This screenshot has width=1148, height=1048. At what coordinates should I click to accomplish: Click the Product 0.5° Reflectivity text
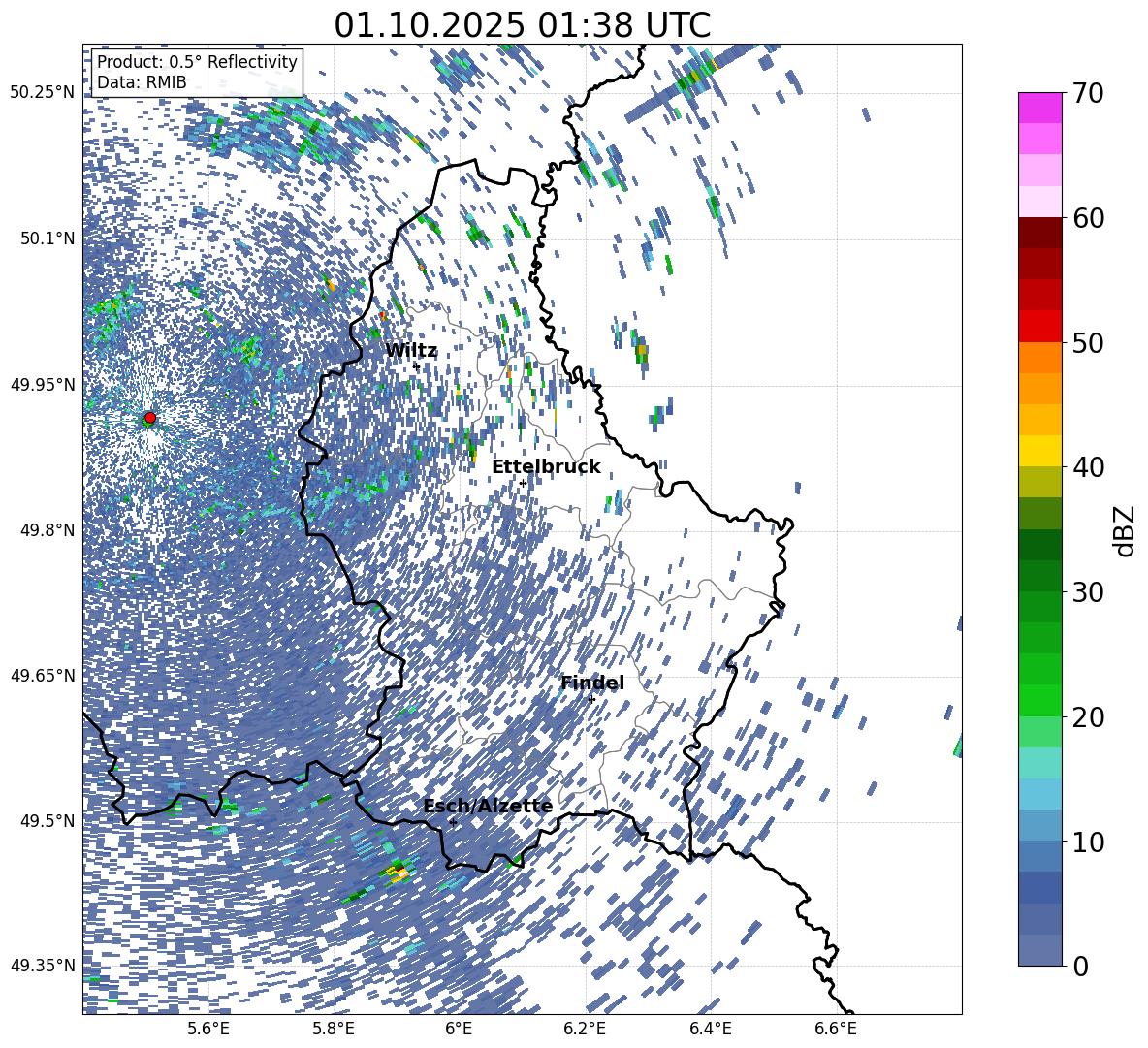coord(197,62)
